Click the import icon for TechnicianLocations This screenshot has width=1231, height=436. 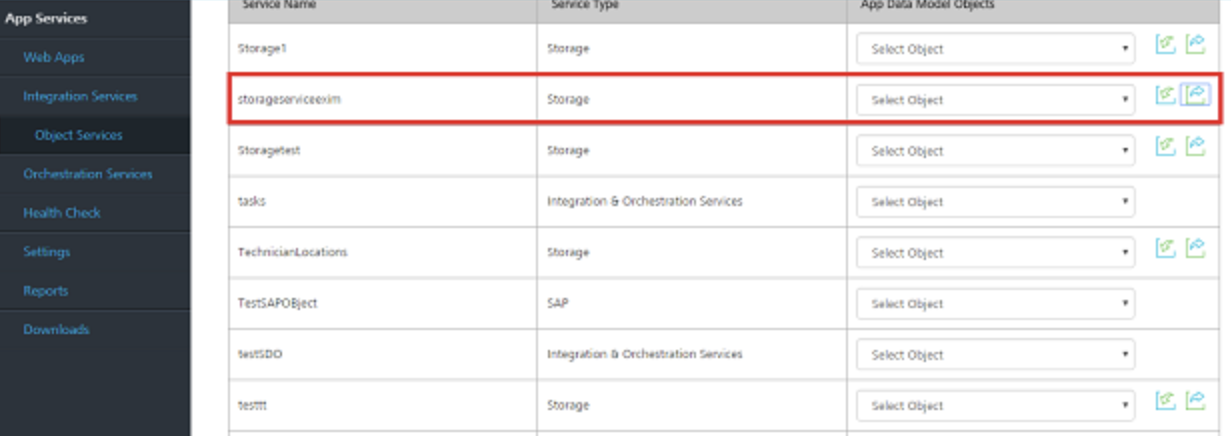coord(1165,248)
